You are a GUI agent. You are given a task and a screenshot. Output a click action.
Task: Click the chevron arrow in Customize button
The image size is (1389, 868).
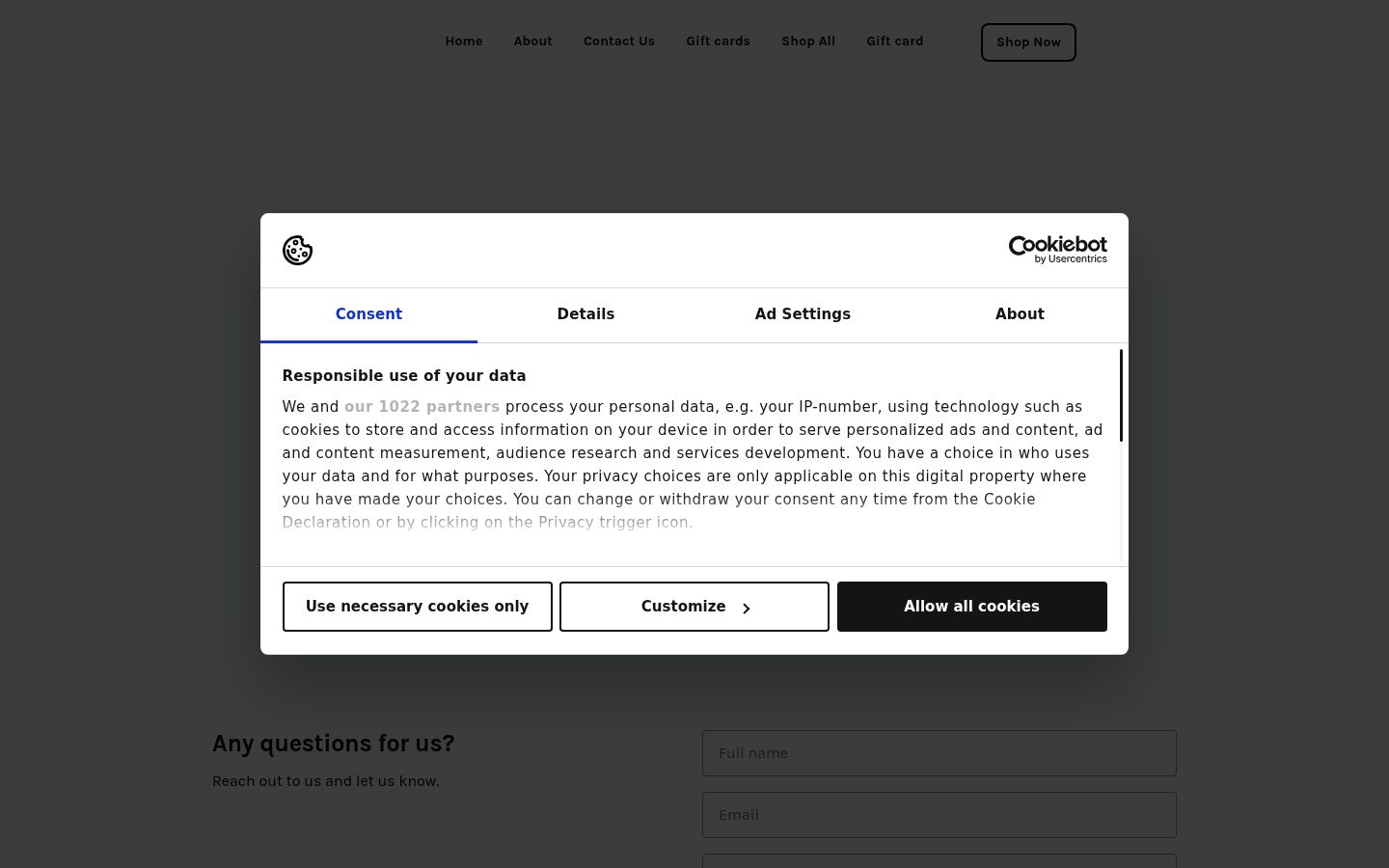(746, 608)
